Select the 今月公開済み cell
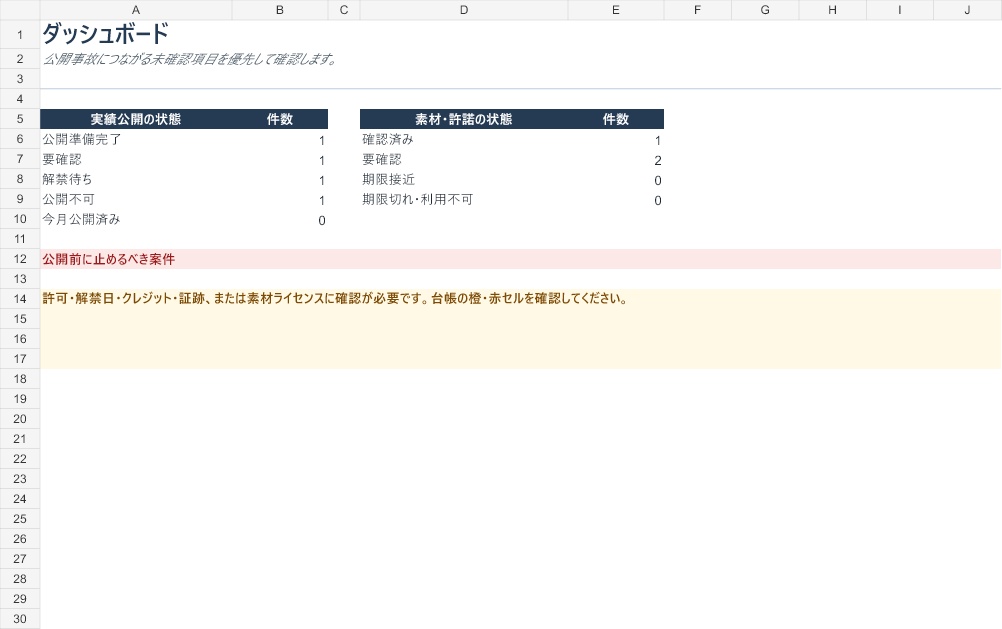1002x629 pixels. click(x=135, y=219)
